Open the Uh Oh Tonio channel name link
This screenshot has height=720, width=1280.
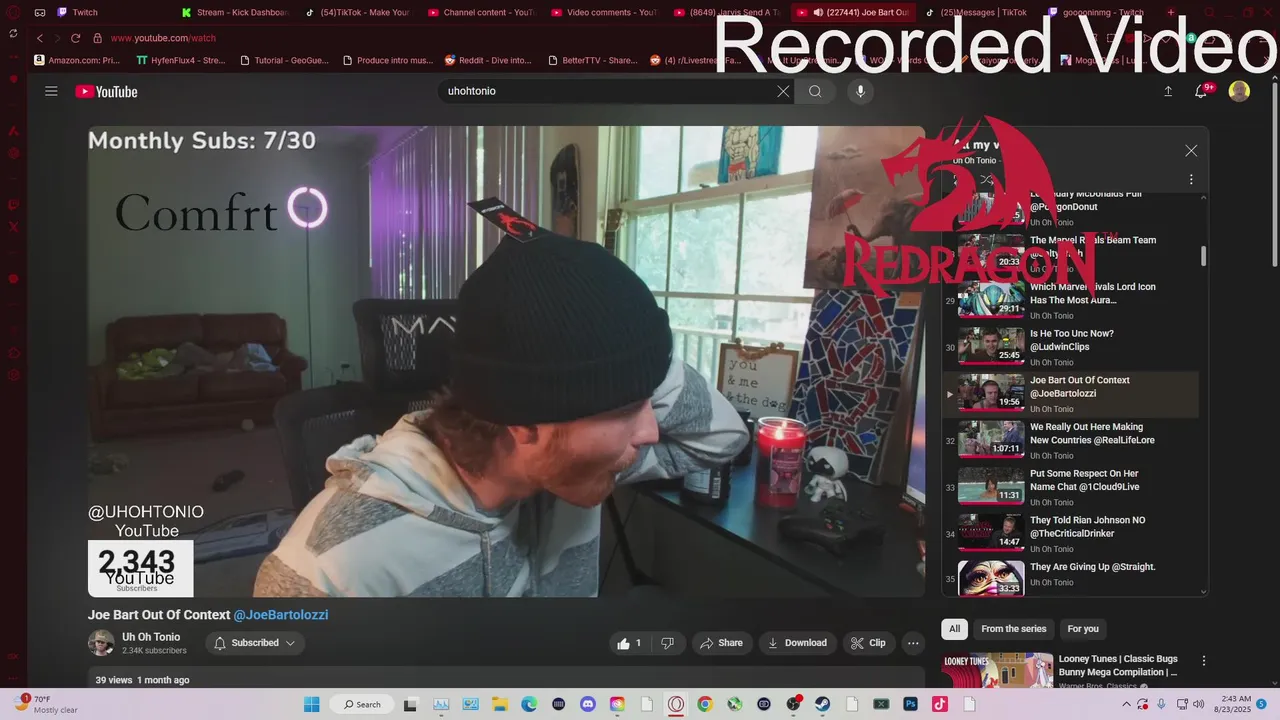point(151,637)
